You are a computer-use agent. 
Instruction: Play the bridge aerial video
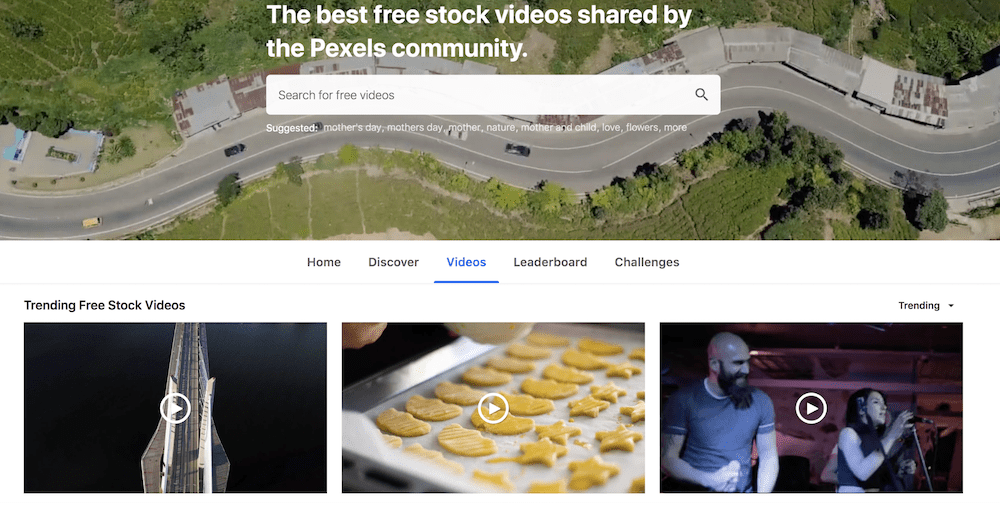(x=175, y=408)
